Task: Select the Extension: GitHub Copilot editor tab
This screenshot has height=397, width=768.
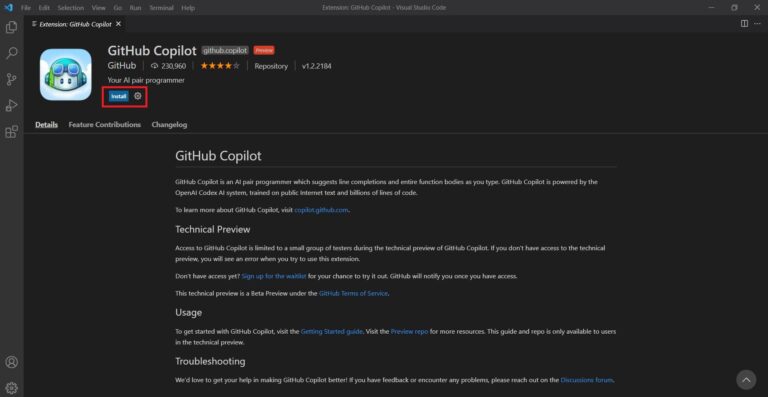Action: point(76,23)
